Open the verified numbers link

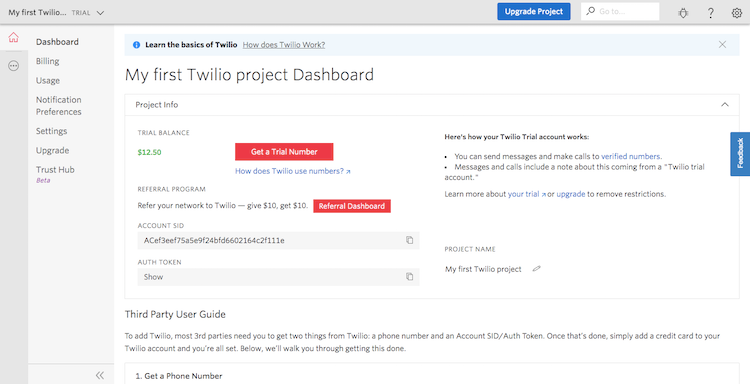(x=631, y=156)
